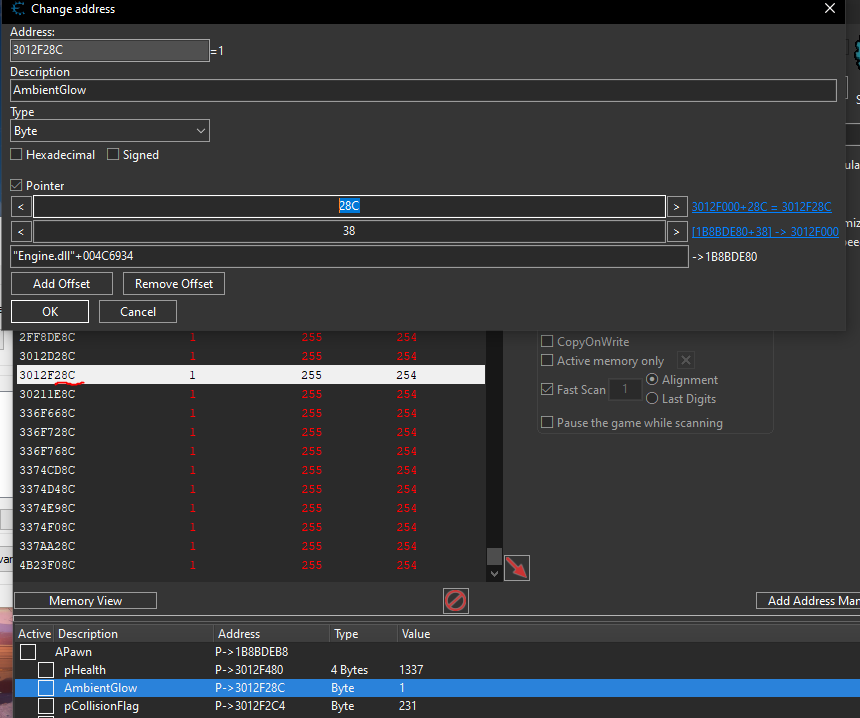Increase the 28C offset with right arrow
860x718 pixels.
click(x=677, y=207)
